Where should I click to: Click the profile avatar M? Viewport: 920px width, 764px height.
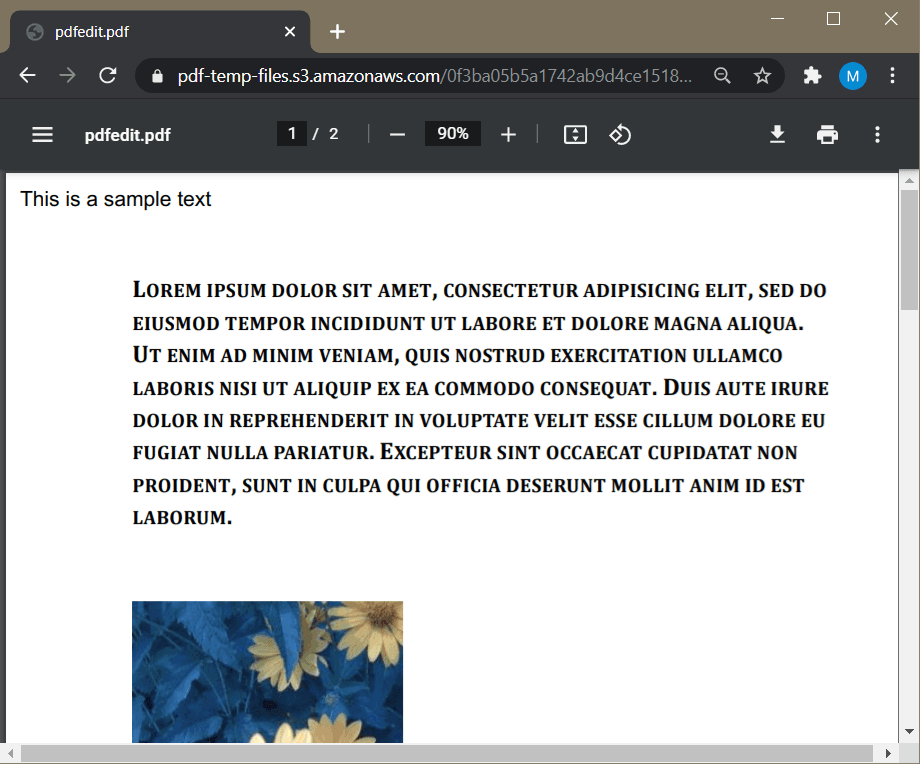[853, 75]
